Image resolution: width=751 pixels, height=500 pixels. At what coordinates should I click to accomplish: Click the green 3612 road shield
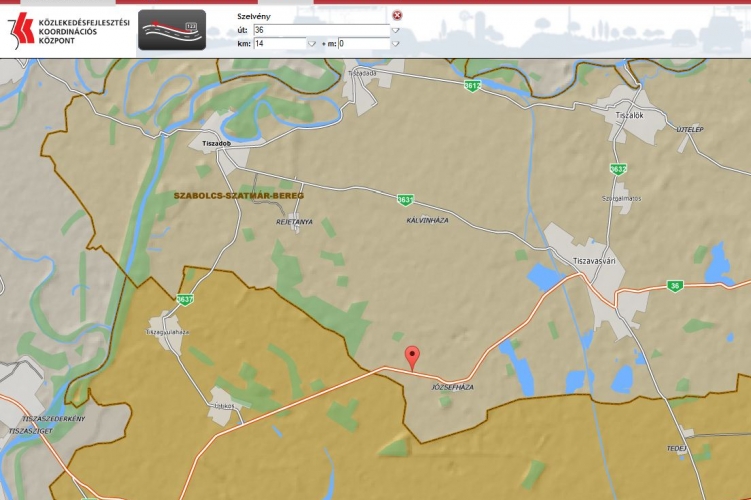pos(473,86)
